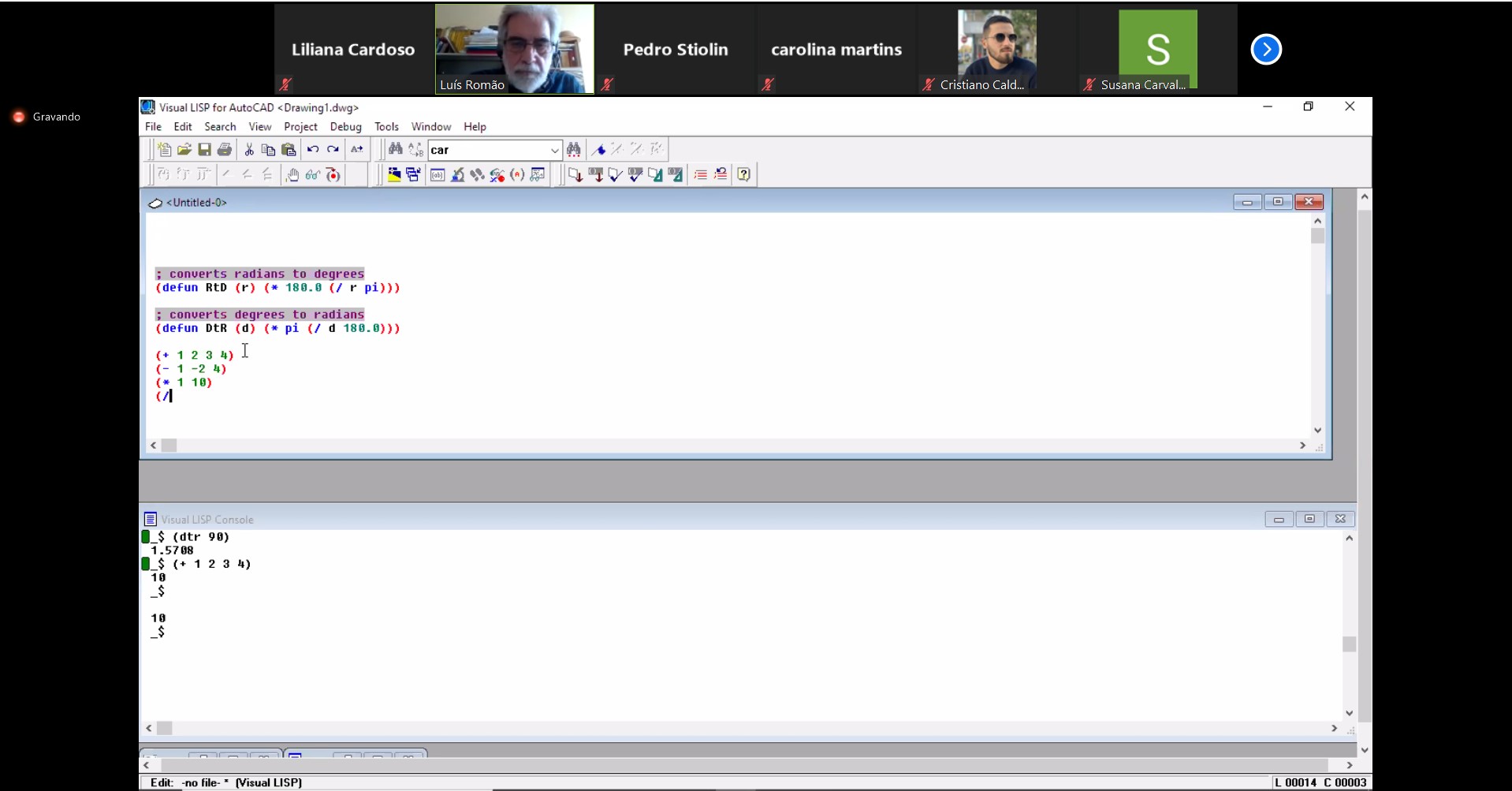
Task: Open Help with the question mark icon
Action: (x=744, y=175)
